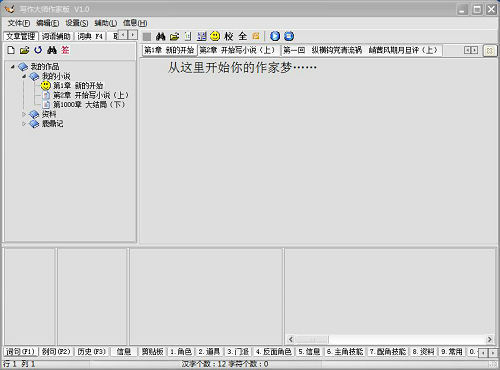
Task: Select the 第一回 document tab
Action: click(362, 50)
